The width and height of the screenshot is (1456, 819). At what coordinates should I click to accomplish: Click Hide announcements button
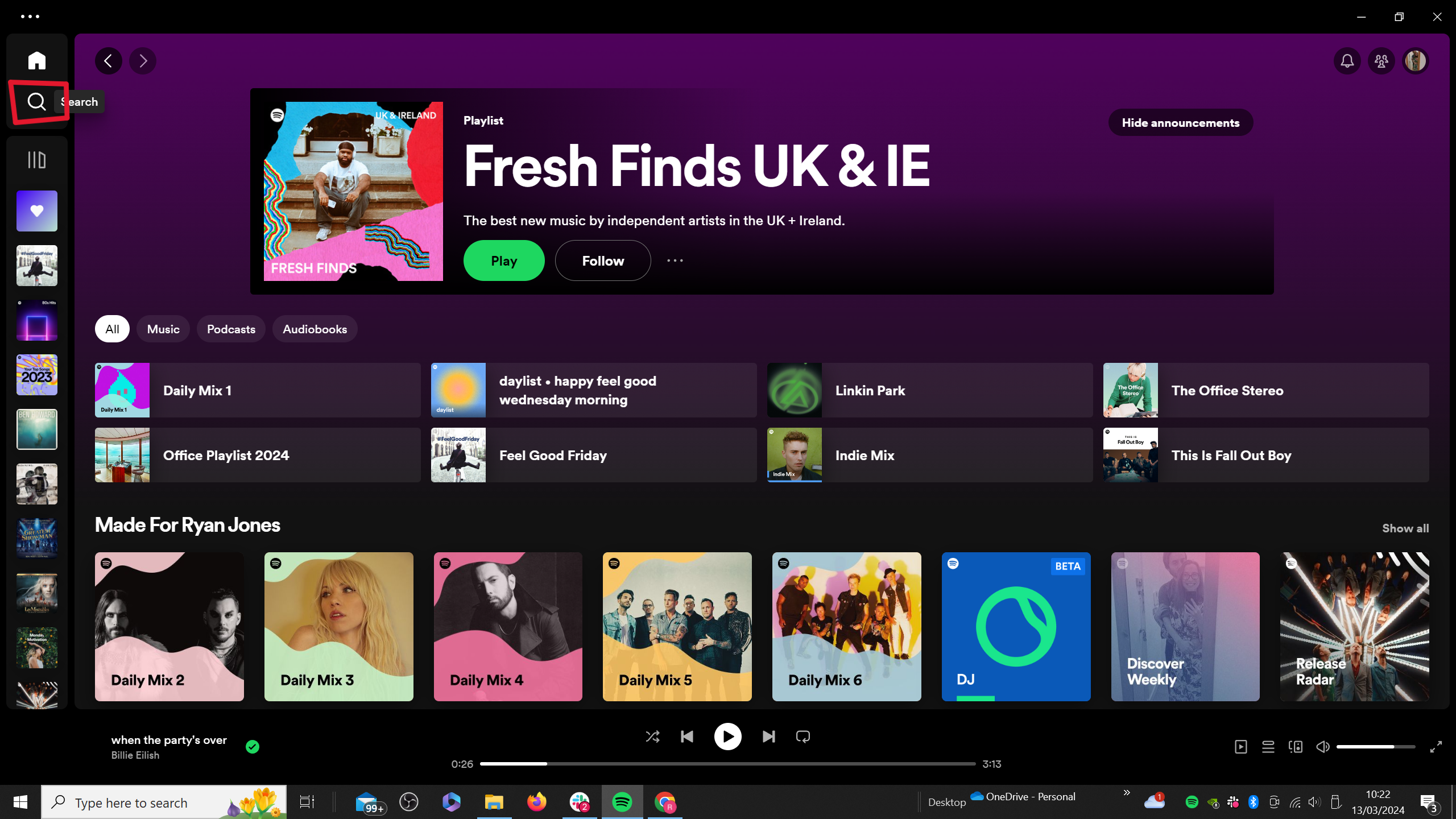point(1181,122)
